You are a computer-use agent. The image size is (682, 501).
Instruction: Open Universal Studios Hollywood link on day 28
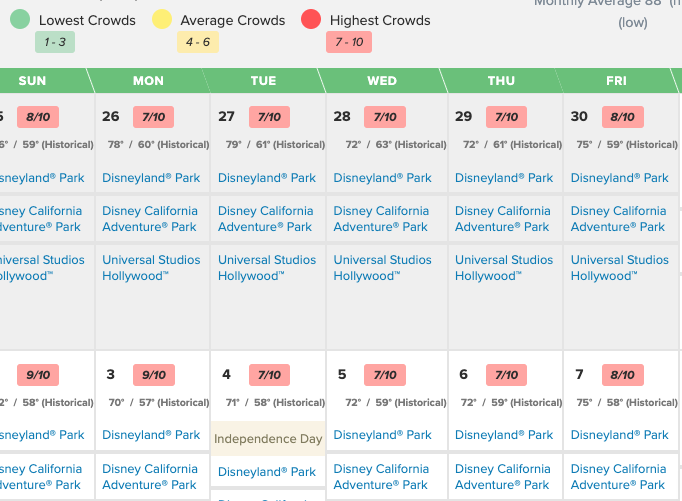coord(382,268)
